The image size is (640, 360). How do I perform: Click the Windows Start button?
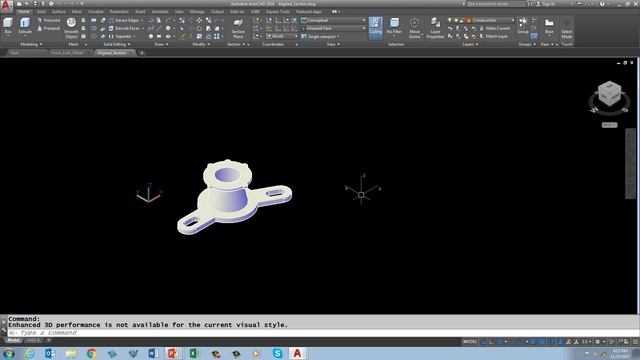(9, 353)
